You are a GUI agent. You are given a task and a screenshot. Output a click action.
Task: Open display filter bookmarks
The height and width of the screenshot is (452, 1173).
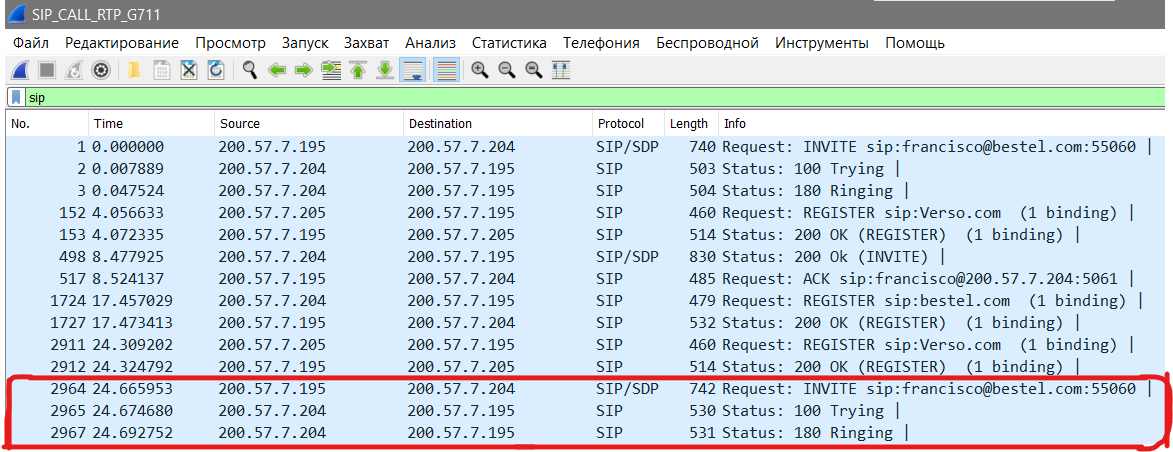pos(15,97)
